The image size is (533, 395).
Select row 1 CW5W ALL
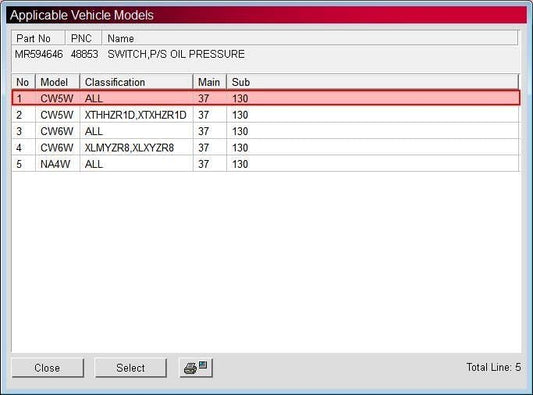[266, 98]
